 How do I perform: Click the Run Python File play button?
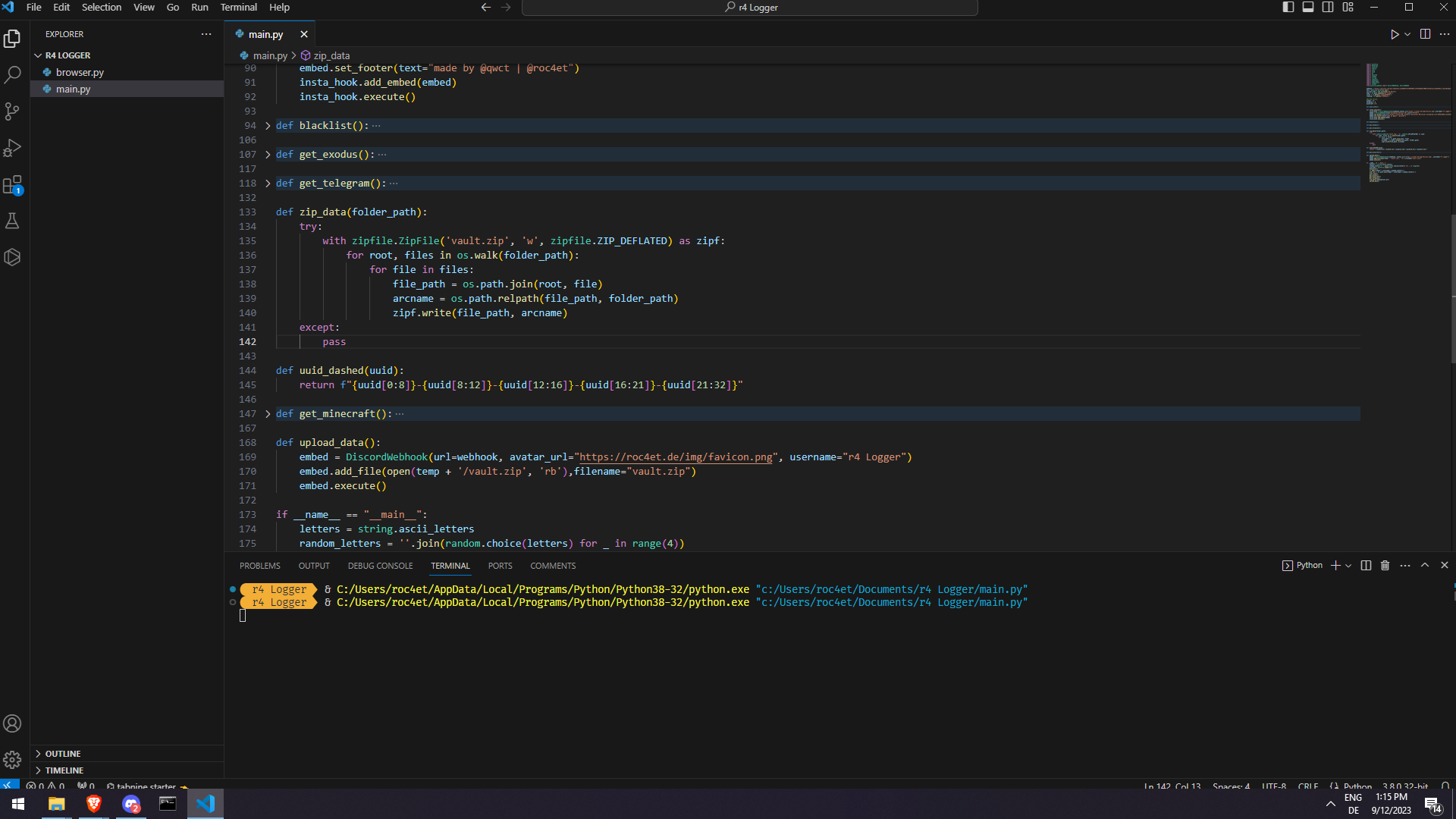(1394, 34)
